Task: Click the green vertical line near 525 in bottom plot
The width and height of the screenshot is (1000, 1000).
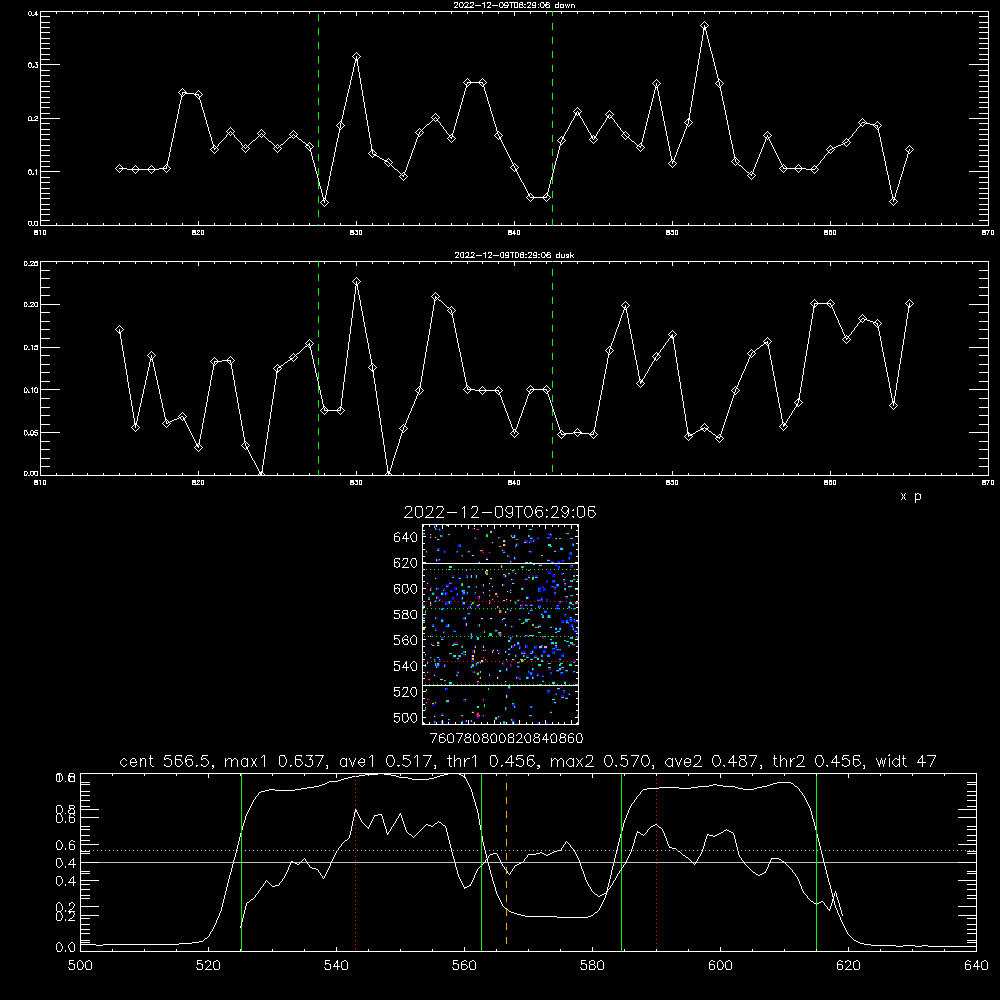Action: click(x=241, y=861)
